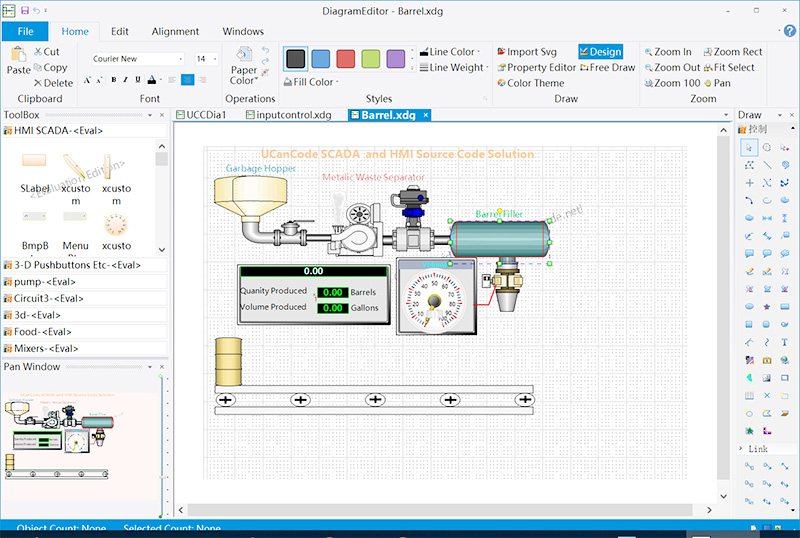Select the red style swatch
The height and width of the screenshot is (538, 800).
[x=345, y=59]
